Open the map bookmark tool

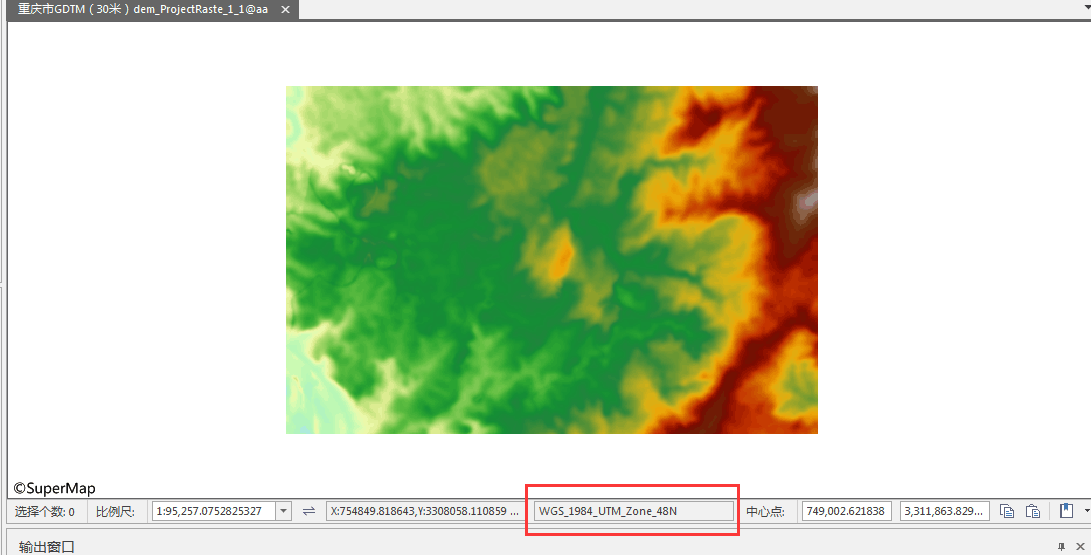click(x=1067, y=510)
